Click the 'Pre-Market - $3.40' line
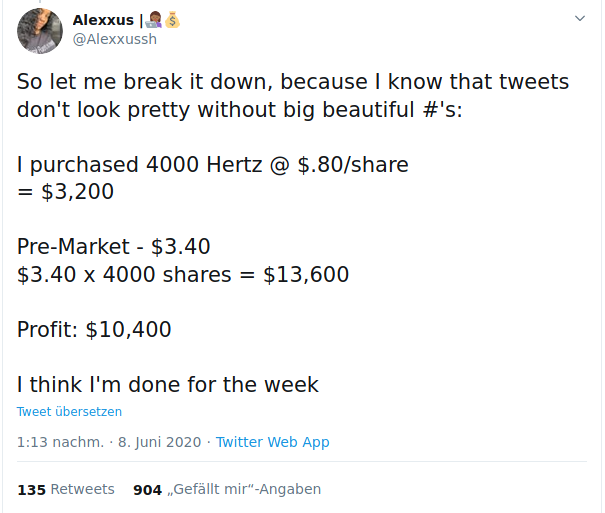605x513 pixels. (x=114, y=246)
